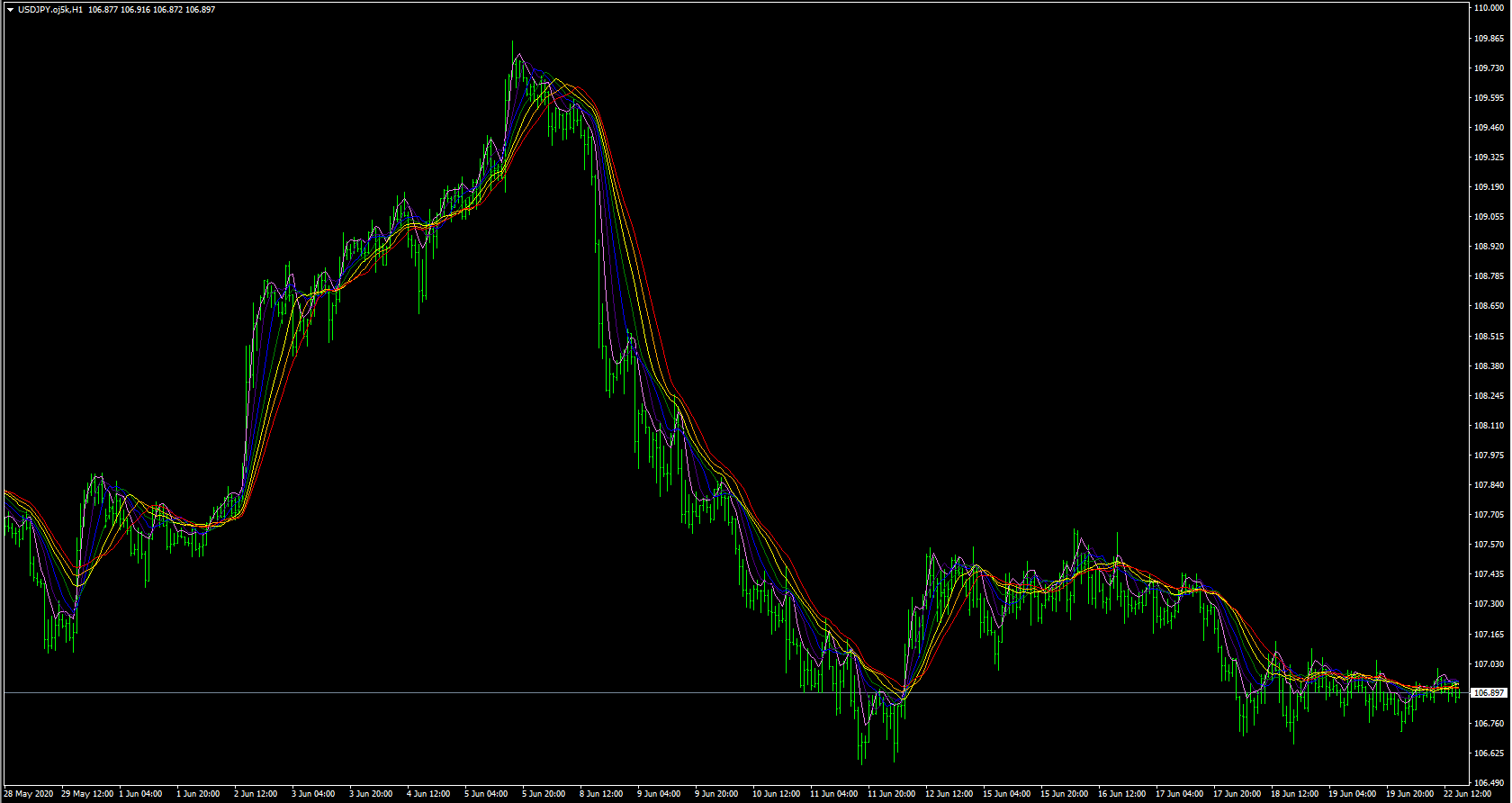
Task: Click the 110.000 label on price axis
Action: coord(1489,8)
